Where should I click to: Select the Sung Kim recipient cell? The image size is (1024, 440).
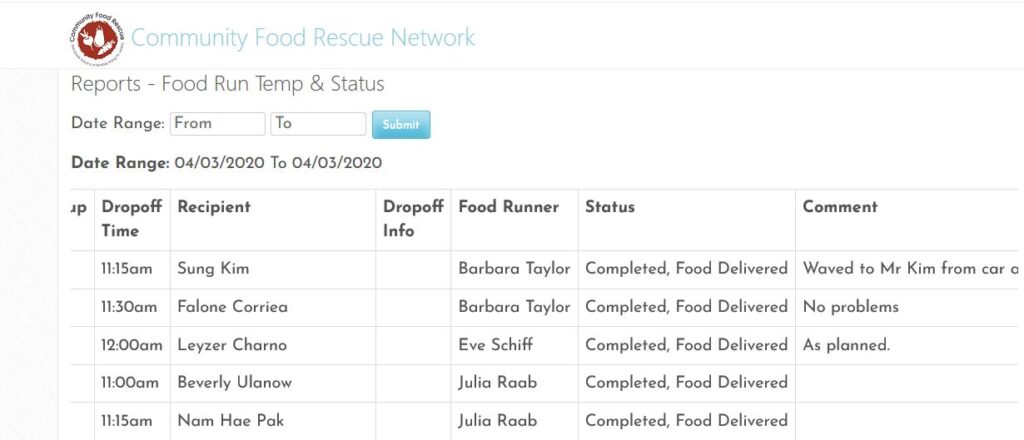point(273,269)
